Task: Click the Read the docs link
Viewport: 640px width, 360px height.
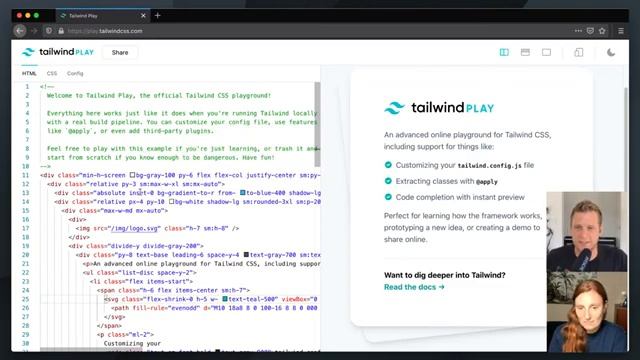Action: (x=414, y=287)
